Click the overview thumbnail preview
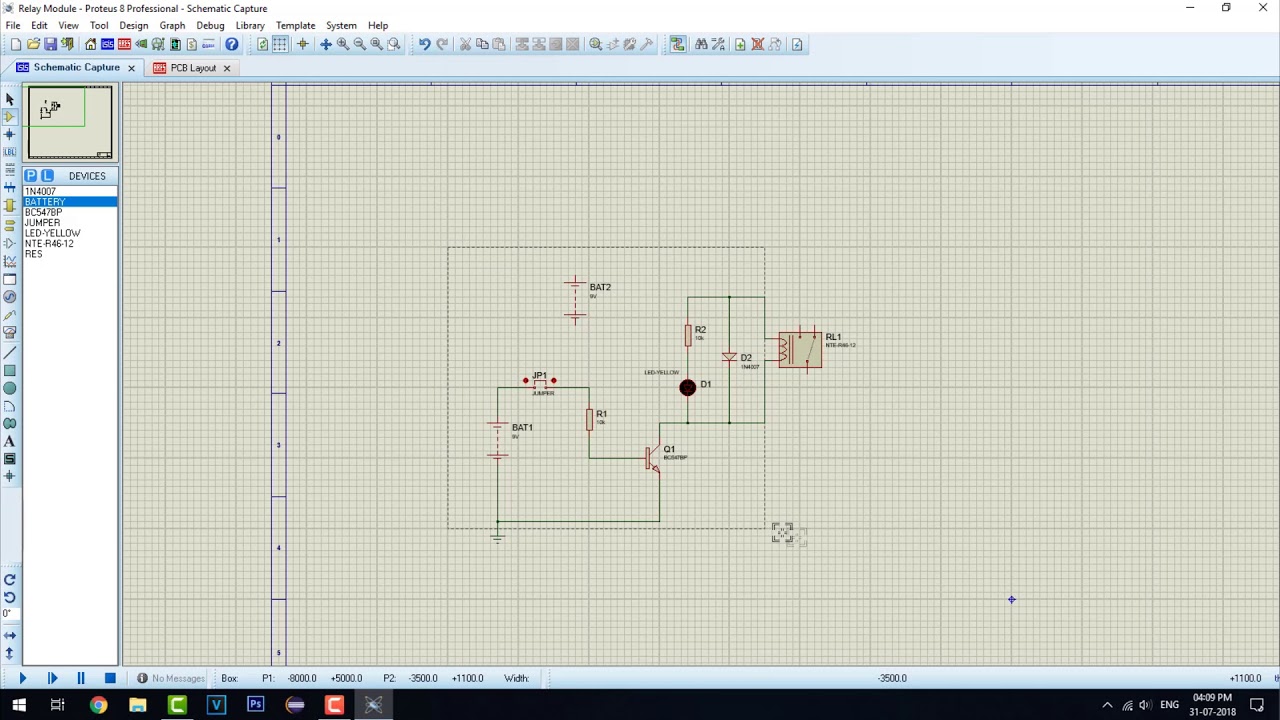Viewport: 1280px width, 720px height. [70, 123]
